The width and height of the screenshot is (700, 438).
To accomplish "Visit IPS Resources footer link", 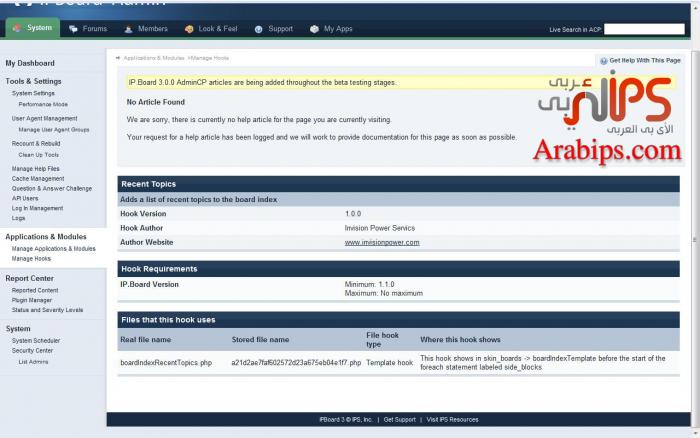I will [x=452, y=420].
